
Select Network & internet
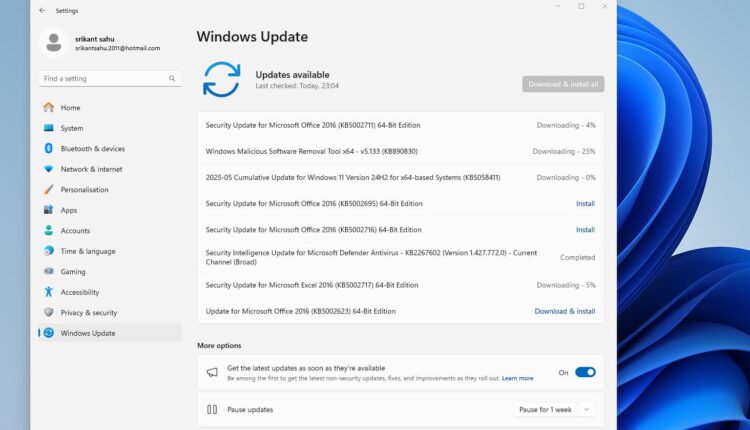point(110,169)
